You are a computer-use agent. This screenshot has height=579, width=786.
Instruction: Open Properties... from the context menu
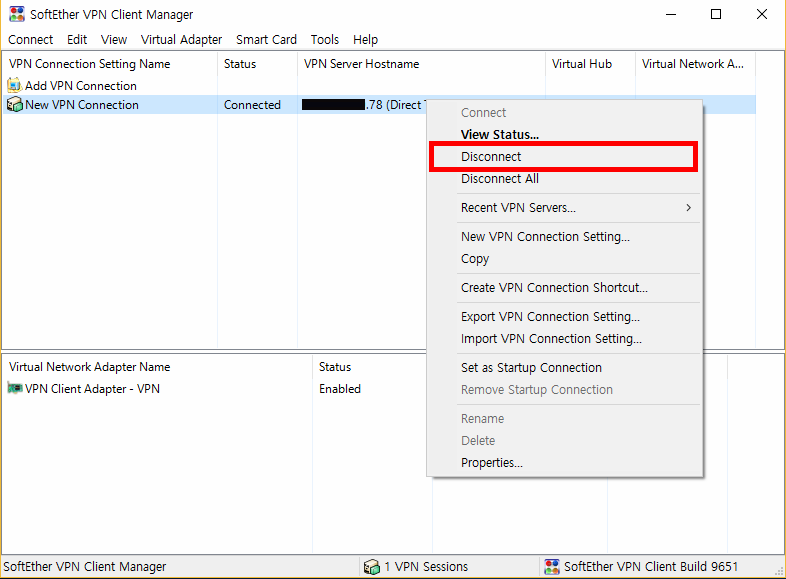(564, 462)
